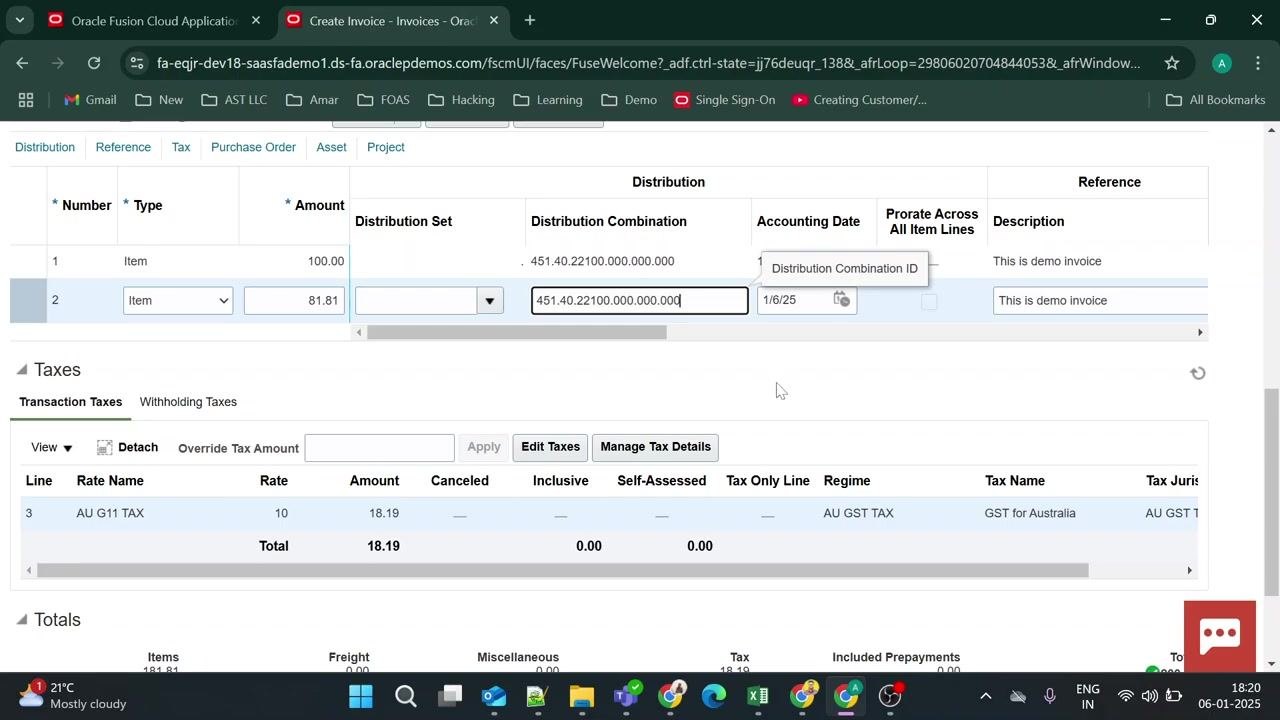Open Chrome's three-dot menu
This screenshot has height=720, width=1280.
click(x=1258, y=63)
